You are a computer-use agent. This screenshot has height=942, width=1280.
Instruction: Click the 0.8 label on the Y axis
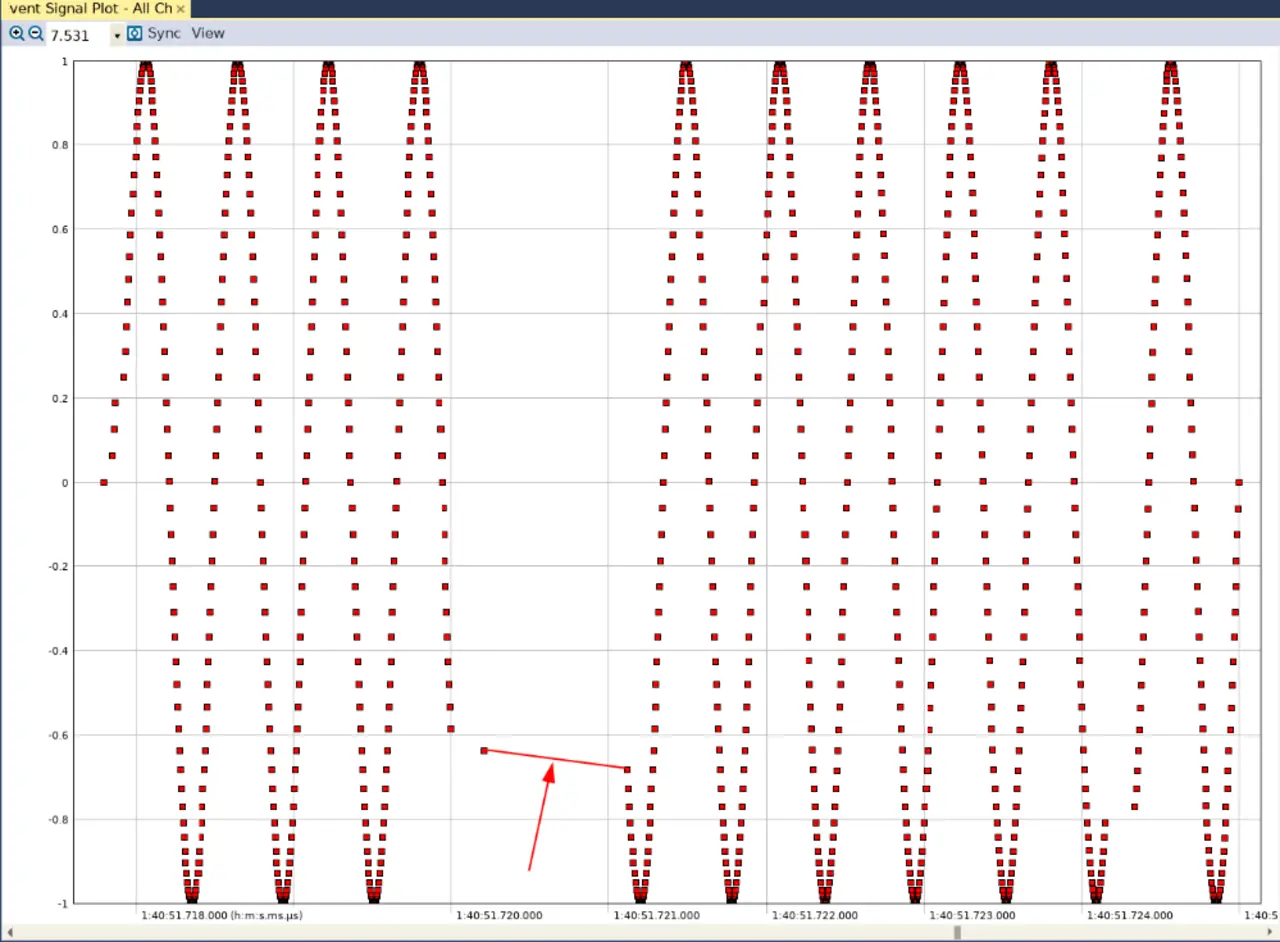click(59, 145)
